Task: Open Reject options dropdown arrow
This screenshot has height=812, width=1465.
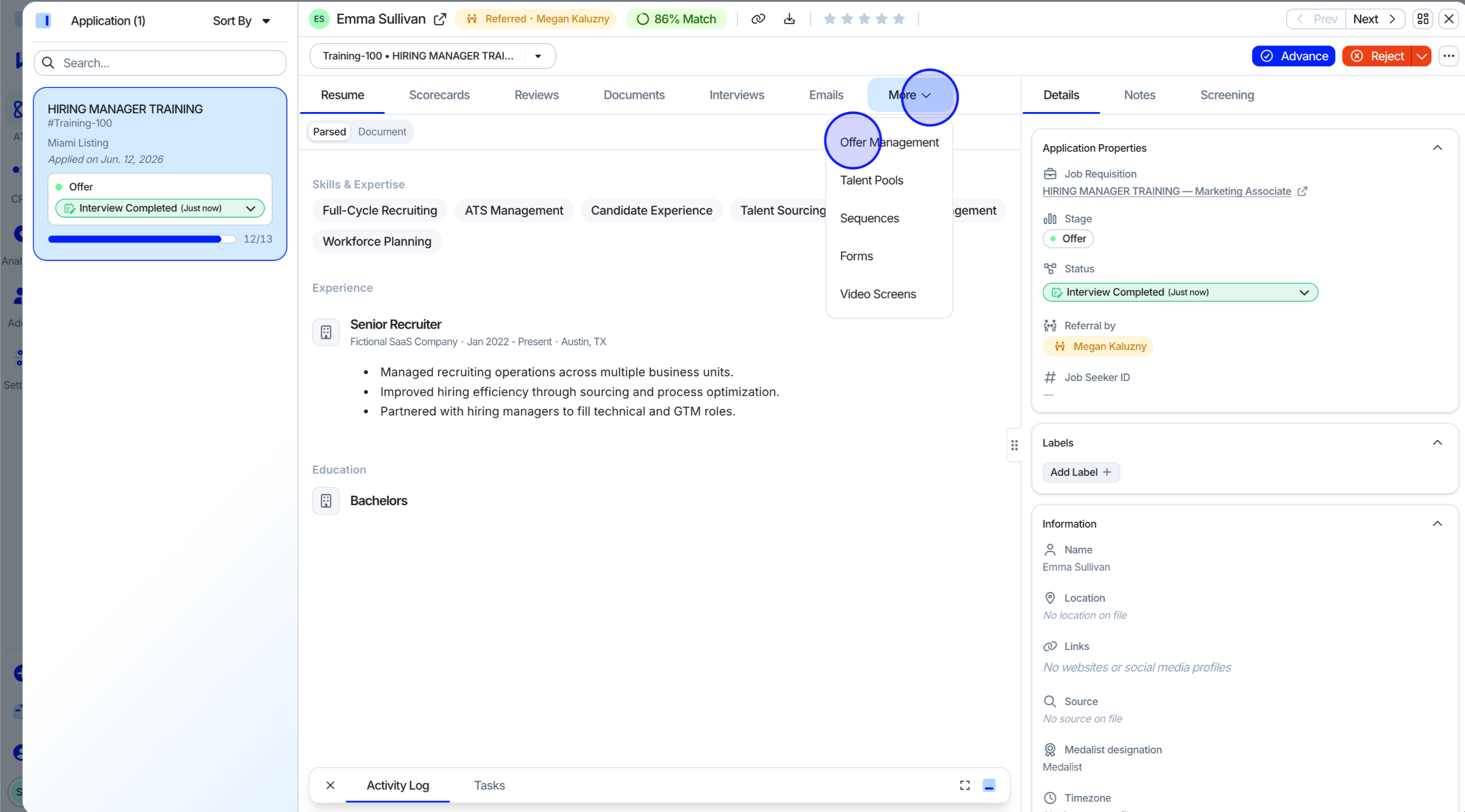Action: pos(1421,56)
